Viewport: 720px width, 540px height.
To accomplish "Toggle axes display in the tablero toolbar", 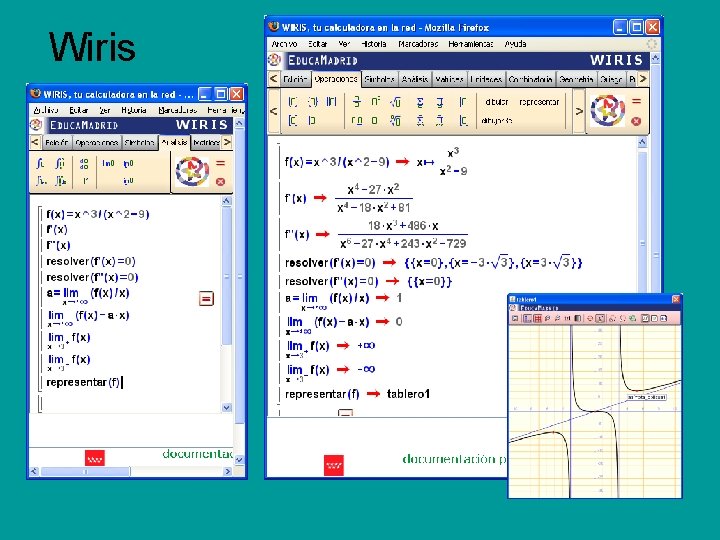I will (527, 318).
